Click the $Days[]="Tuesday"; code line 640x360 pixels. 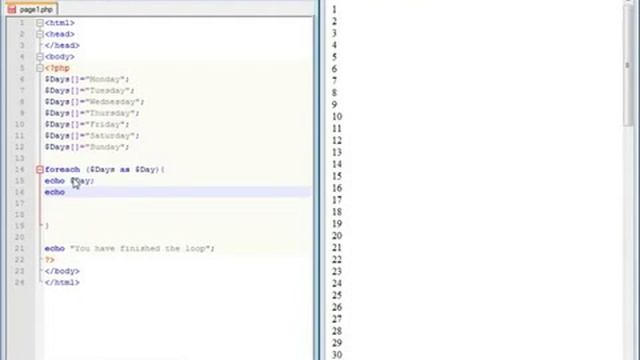point(89,91)
